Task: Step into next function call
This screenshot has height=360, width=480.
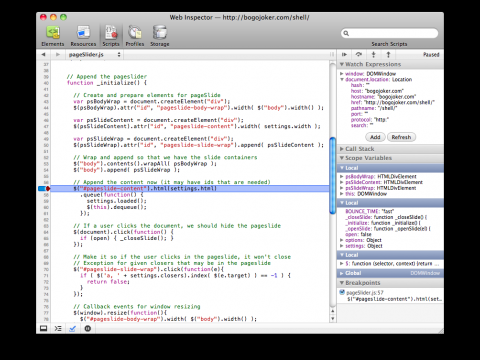Action: 373,54
